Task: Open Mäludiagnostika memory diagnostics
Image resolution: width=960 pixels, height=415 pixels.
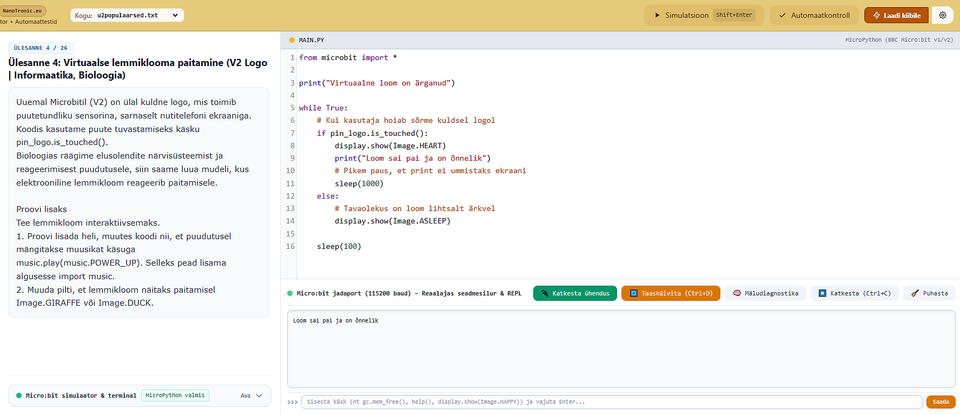Action: pyautogui.click(x=765, y=293)
